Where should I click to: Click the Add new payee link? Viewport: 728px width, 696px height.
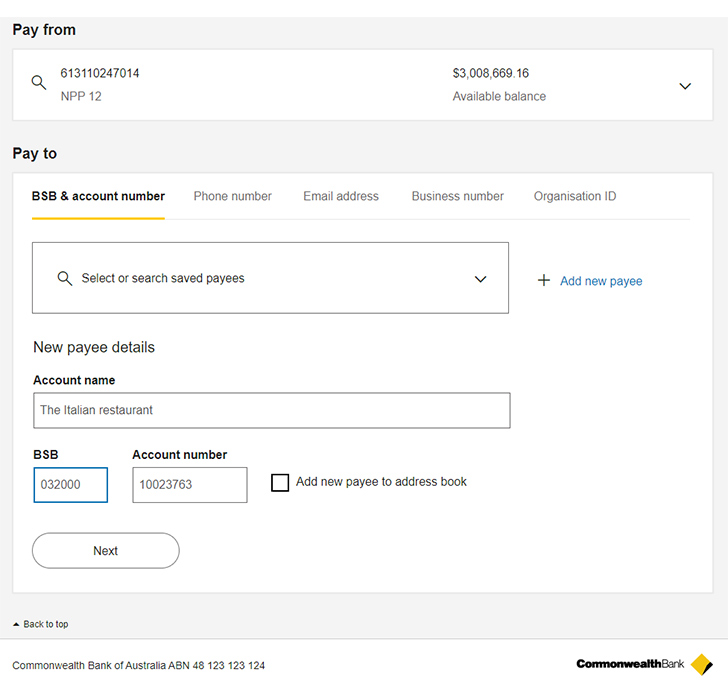[x=601, y=281]
